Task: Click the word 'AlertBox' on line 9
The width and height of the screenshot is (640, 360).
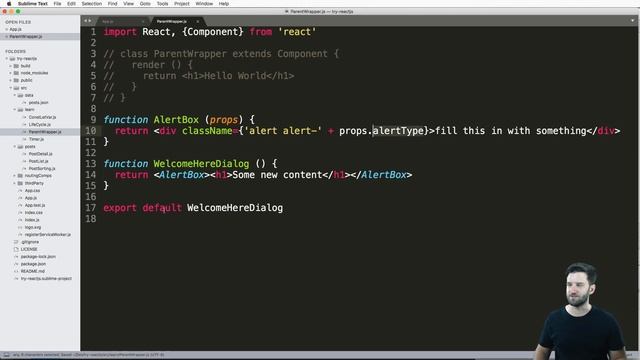Action: click(176, 120)
